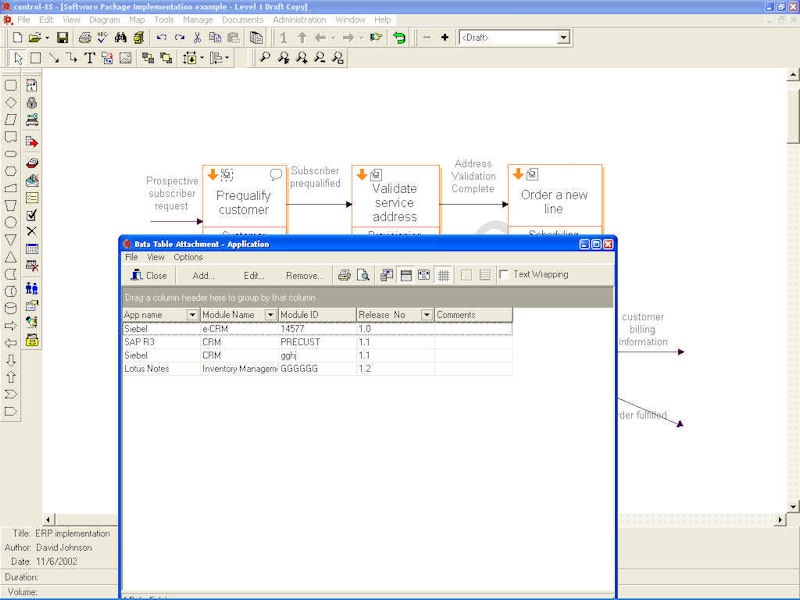This screenshot has width=800, height=600.
Task: Click the grid lines icon in the data table toolbar
Action: (x=444, y=276)
